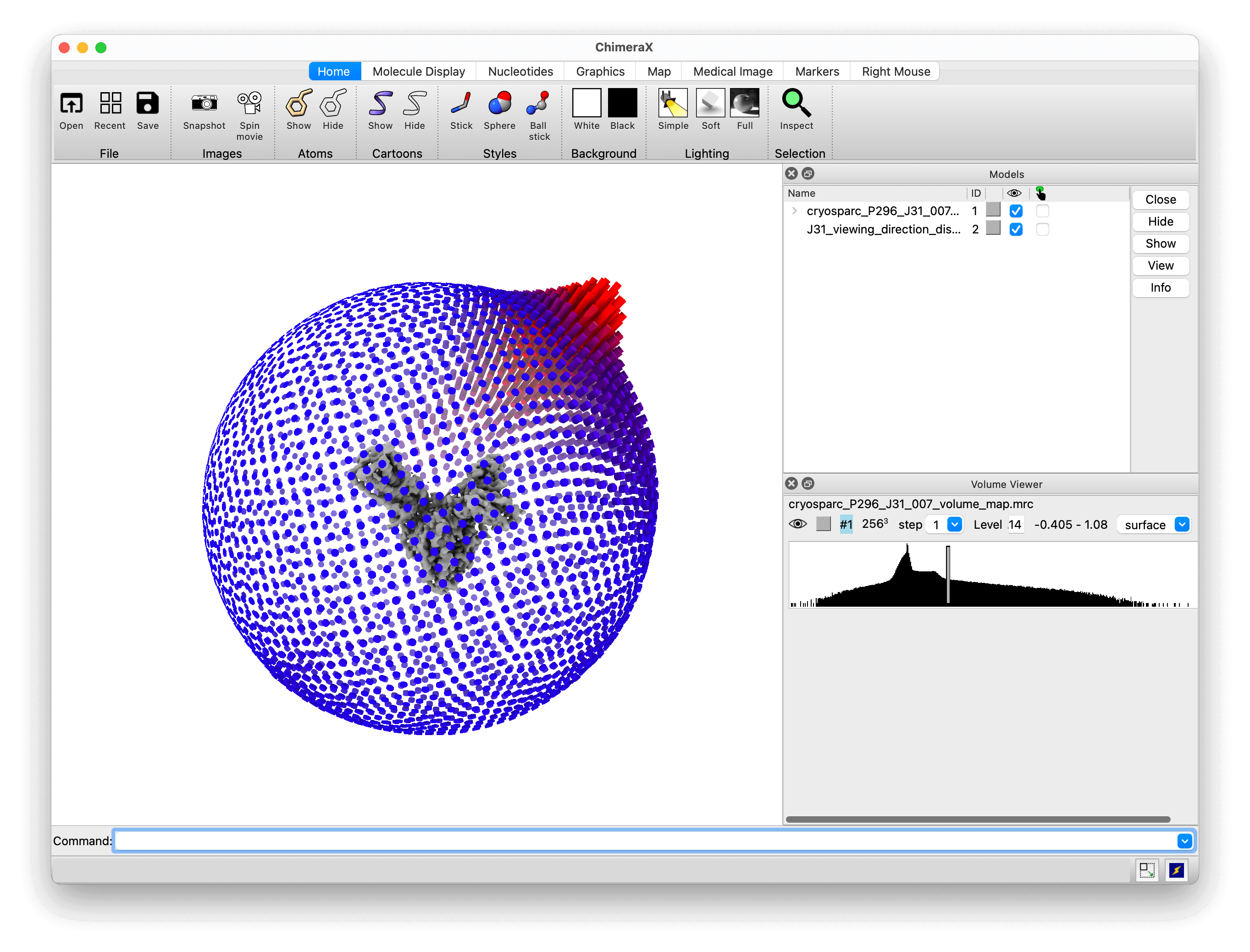Click Hide atoms icon
Screen dimensions: 1250x952
(332, 104)
